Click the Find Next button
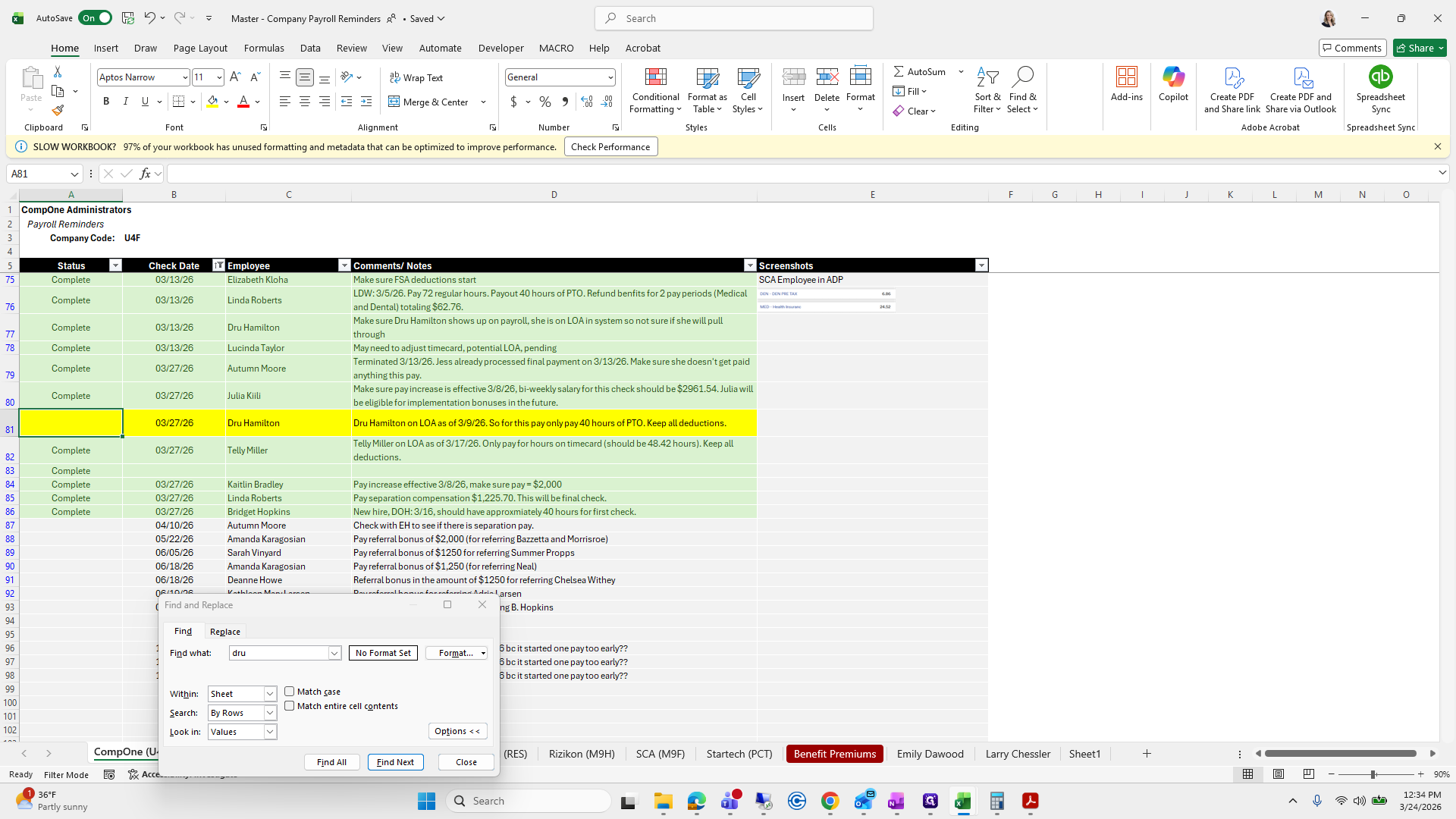 395,762
